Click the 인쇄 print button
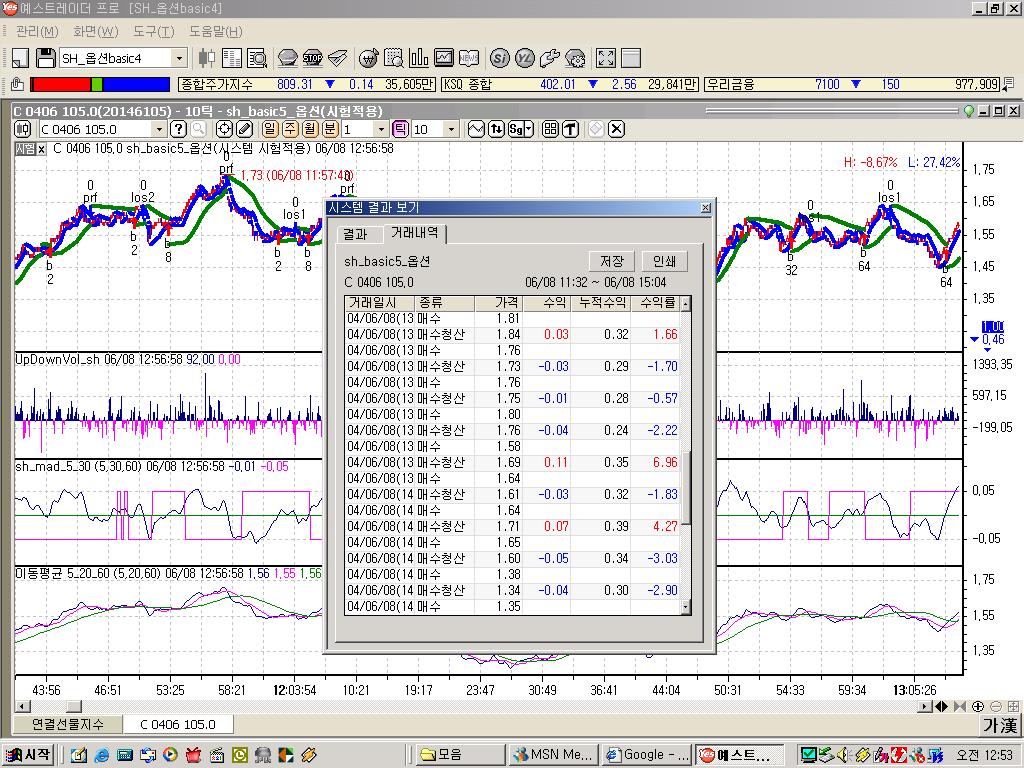This screenshot has height=768, width=1024. (664, 261)
